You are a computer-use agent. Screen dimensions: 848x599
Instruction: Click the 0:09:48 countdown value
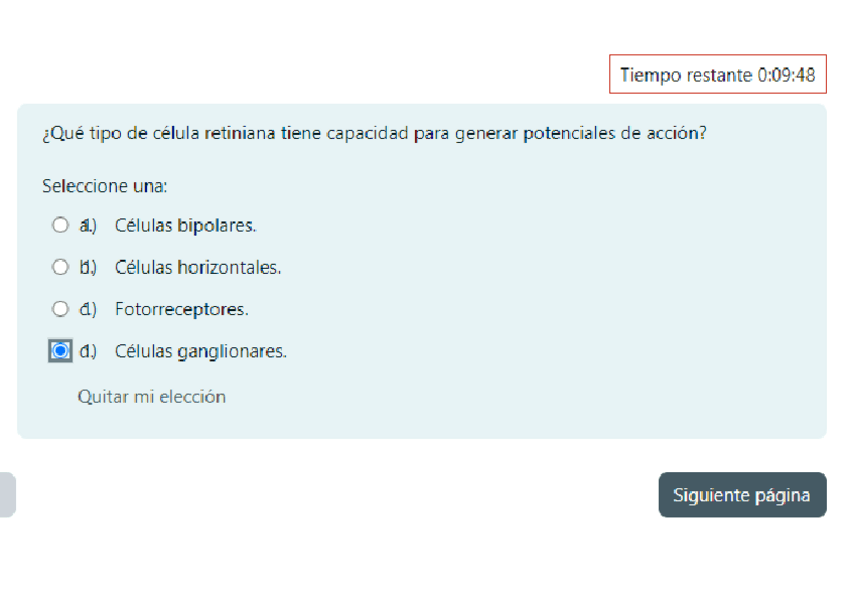coord(785,75)
